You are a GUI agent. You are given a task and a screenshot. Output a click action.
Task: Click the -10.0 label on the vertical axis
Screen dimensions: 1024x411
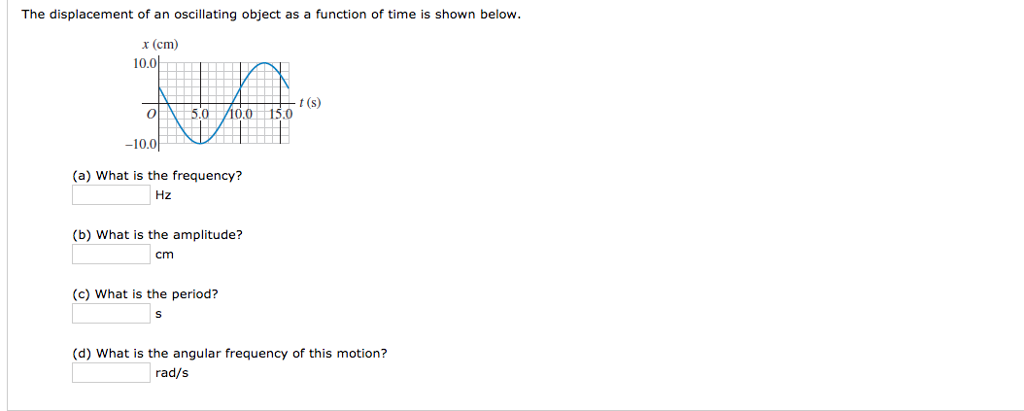tap(144, 144)
